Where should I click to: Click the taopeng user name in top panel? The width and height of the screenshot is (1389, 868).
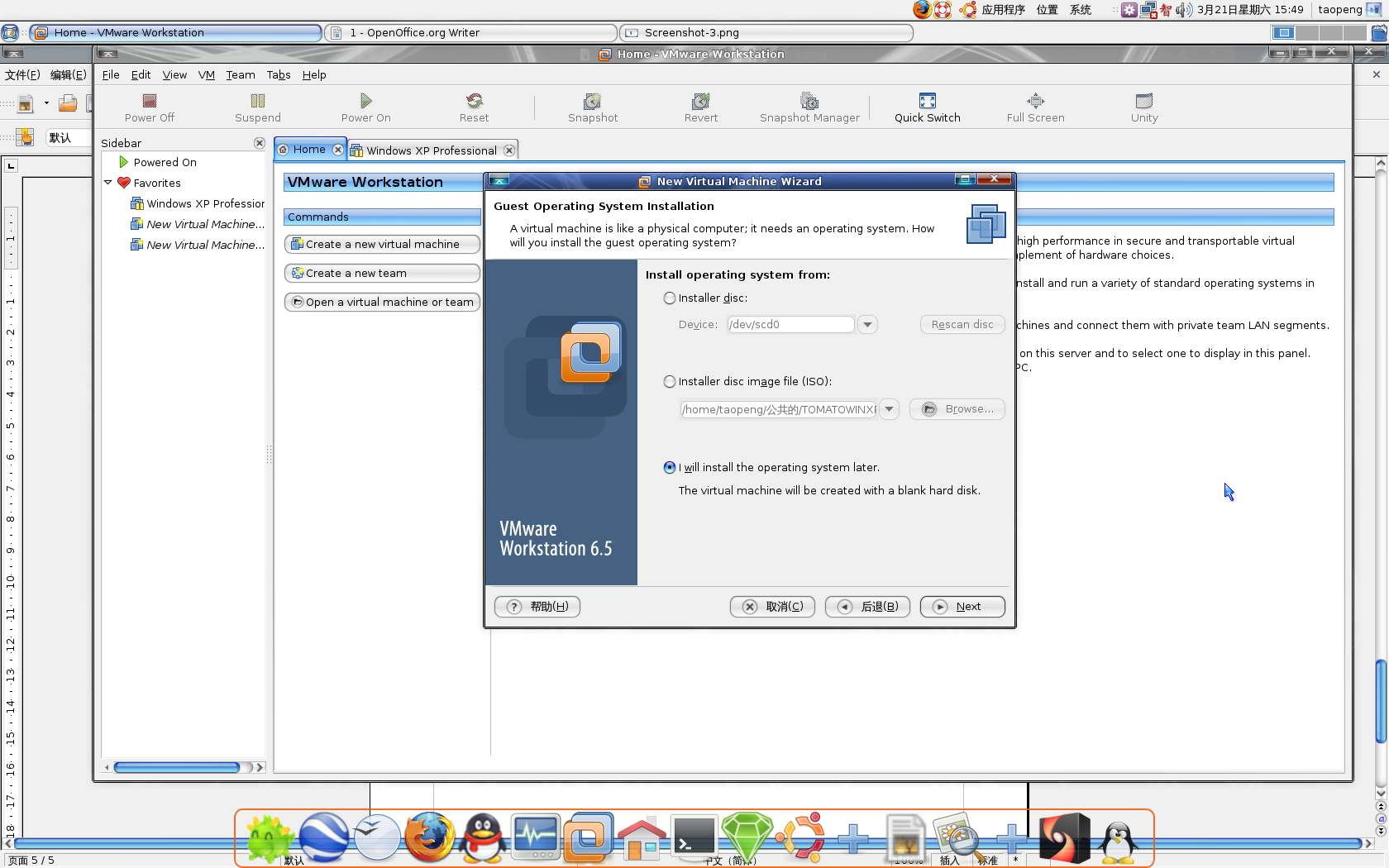[x=1339, y=10]
